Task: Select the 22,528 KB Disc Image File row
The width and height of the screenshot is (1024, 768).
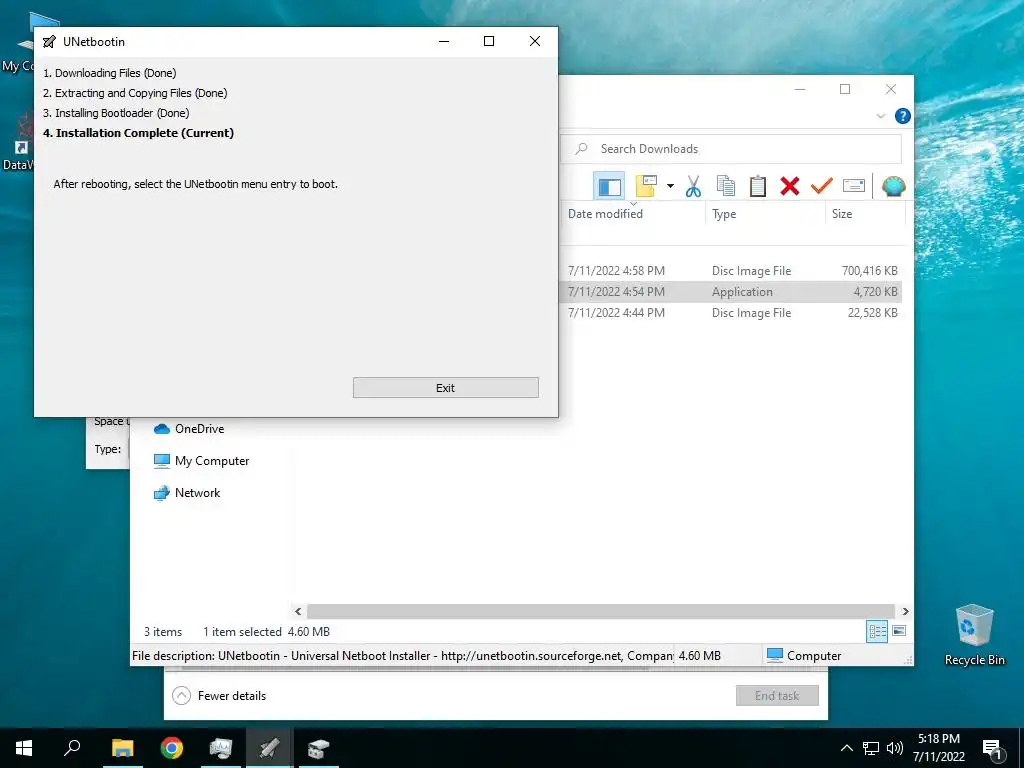Action: click(x=731, y=312)
